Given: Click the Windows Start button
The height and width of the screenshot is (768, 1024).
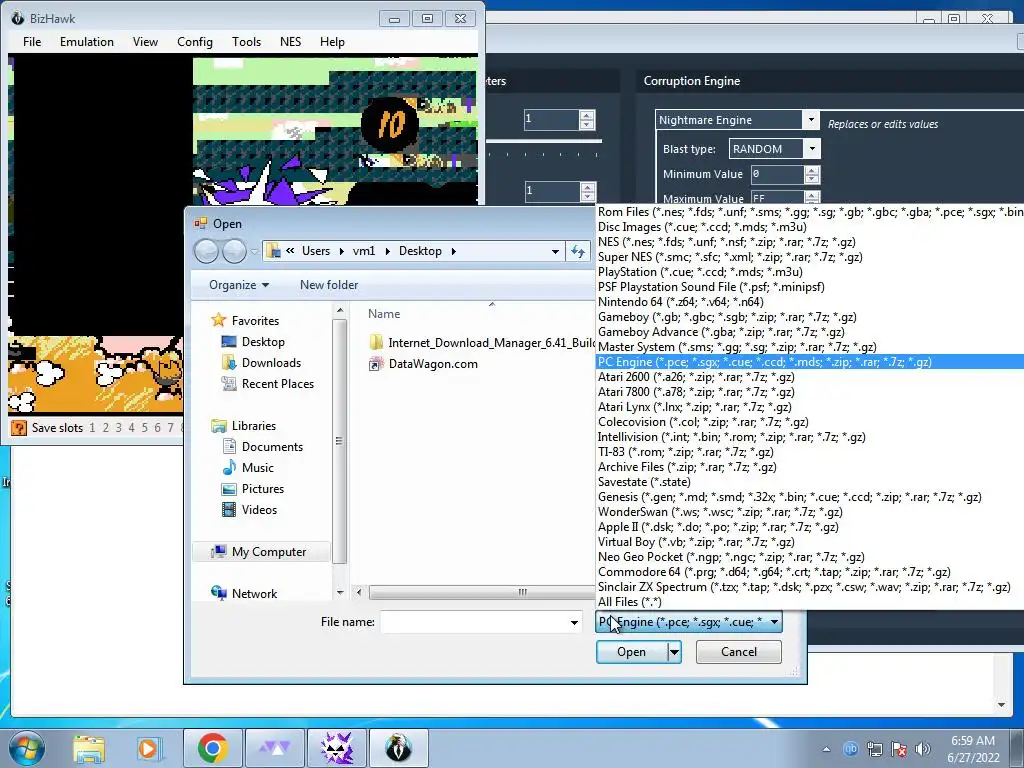Looking at the screenshot, I should pos(26,748).
